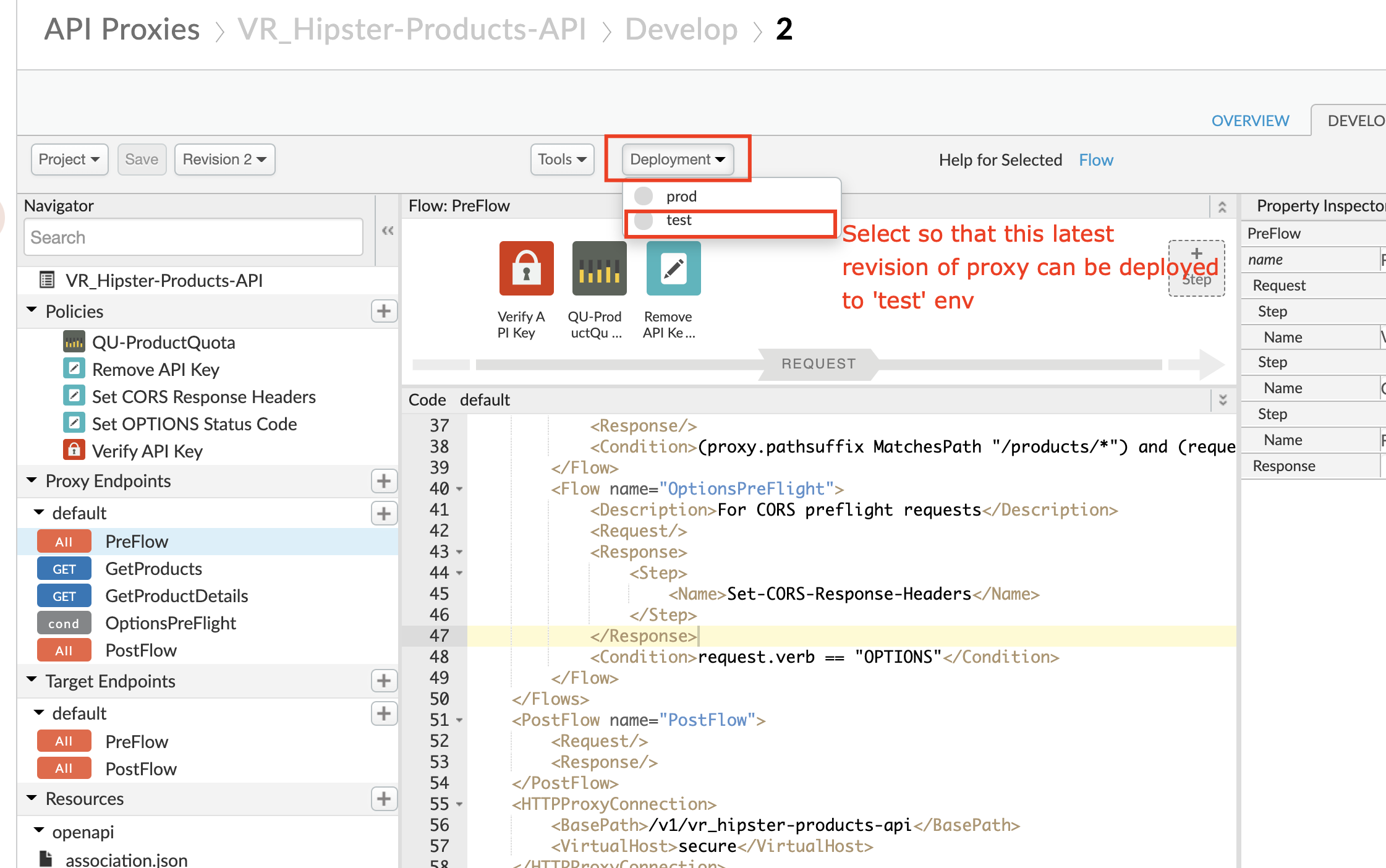Image resolution: width=1386 pixels, height=868 pixels.
Task: Add a new resource with plus button
Action: (384, 799)
